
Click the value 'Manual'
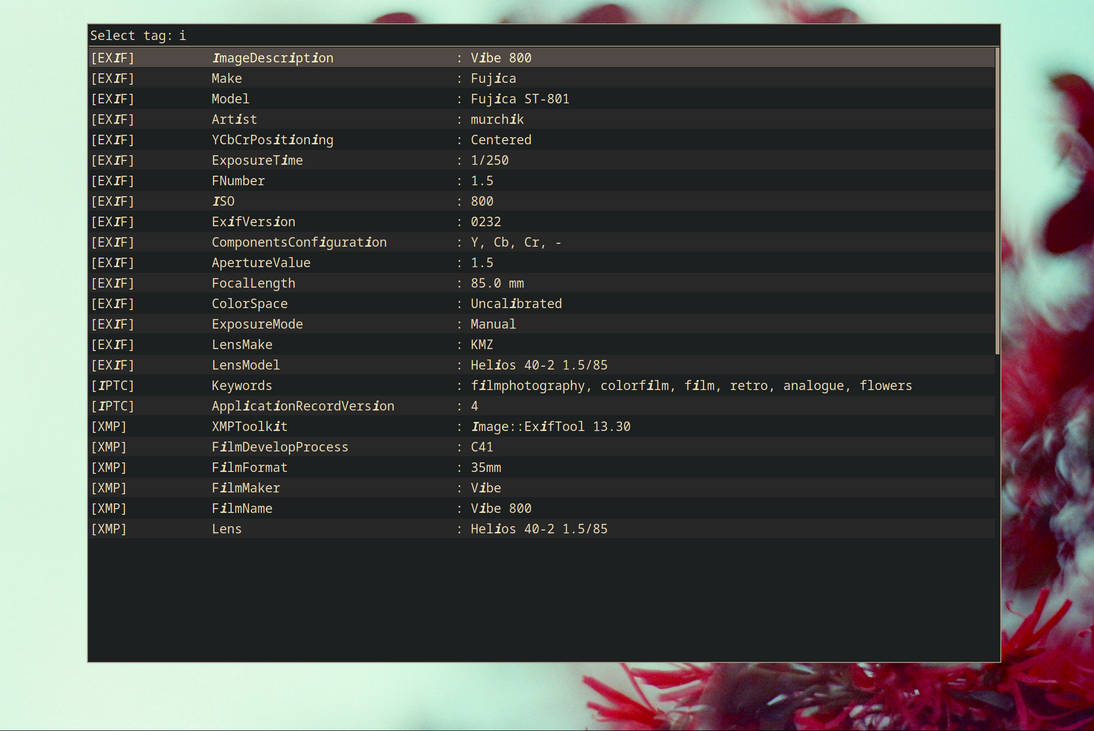pos(493,324)
